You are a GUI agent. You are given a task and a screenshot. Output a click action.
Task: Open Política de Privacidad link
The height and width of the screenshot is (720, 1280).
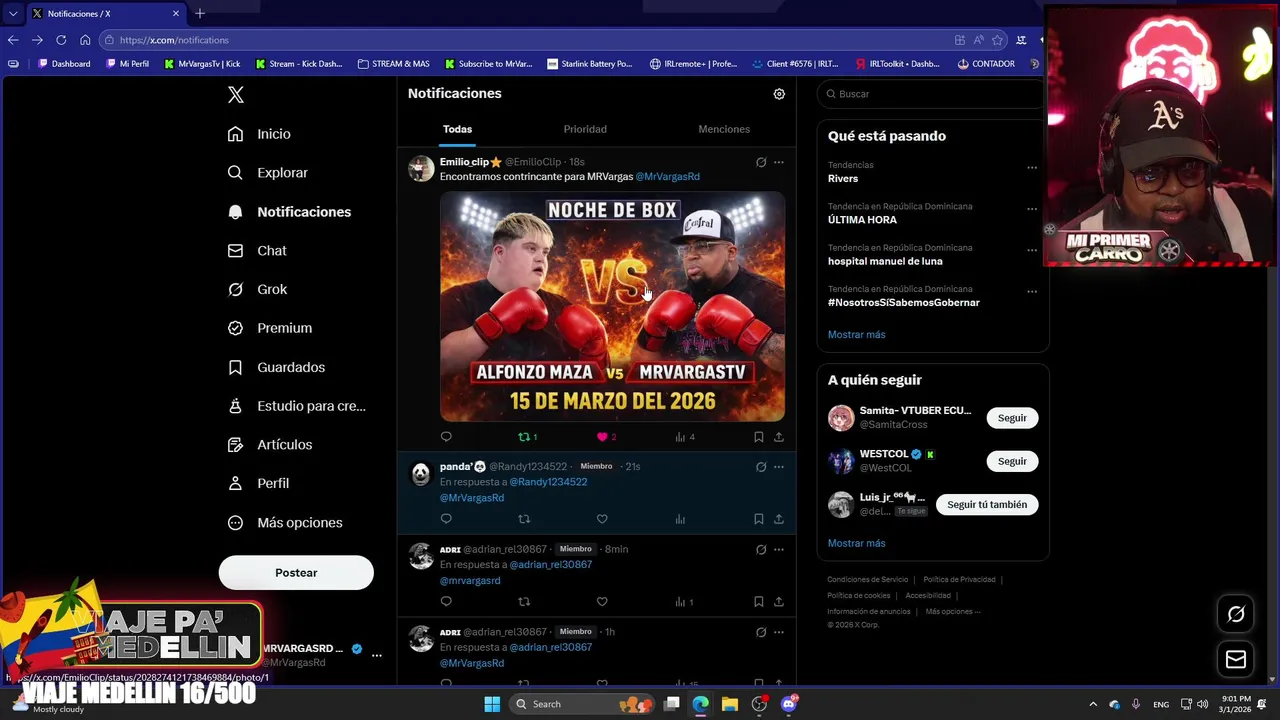(959, 580)
